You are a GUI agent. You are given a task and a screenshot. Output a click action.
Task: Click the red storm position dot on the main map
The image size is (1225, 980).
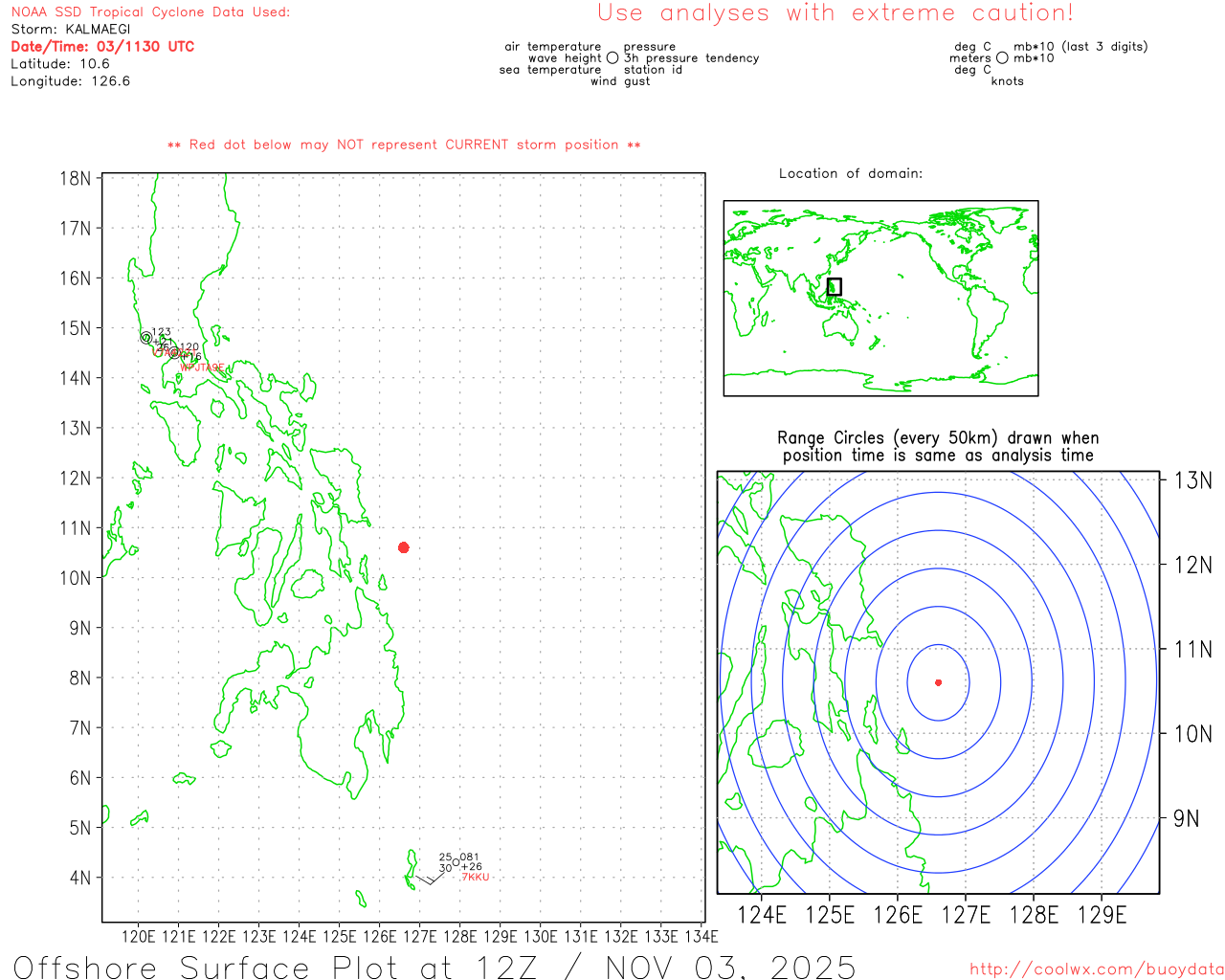pos(404,547)
